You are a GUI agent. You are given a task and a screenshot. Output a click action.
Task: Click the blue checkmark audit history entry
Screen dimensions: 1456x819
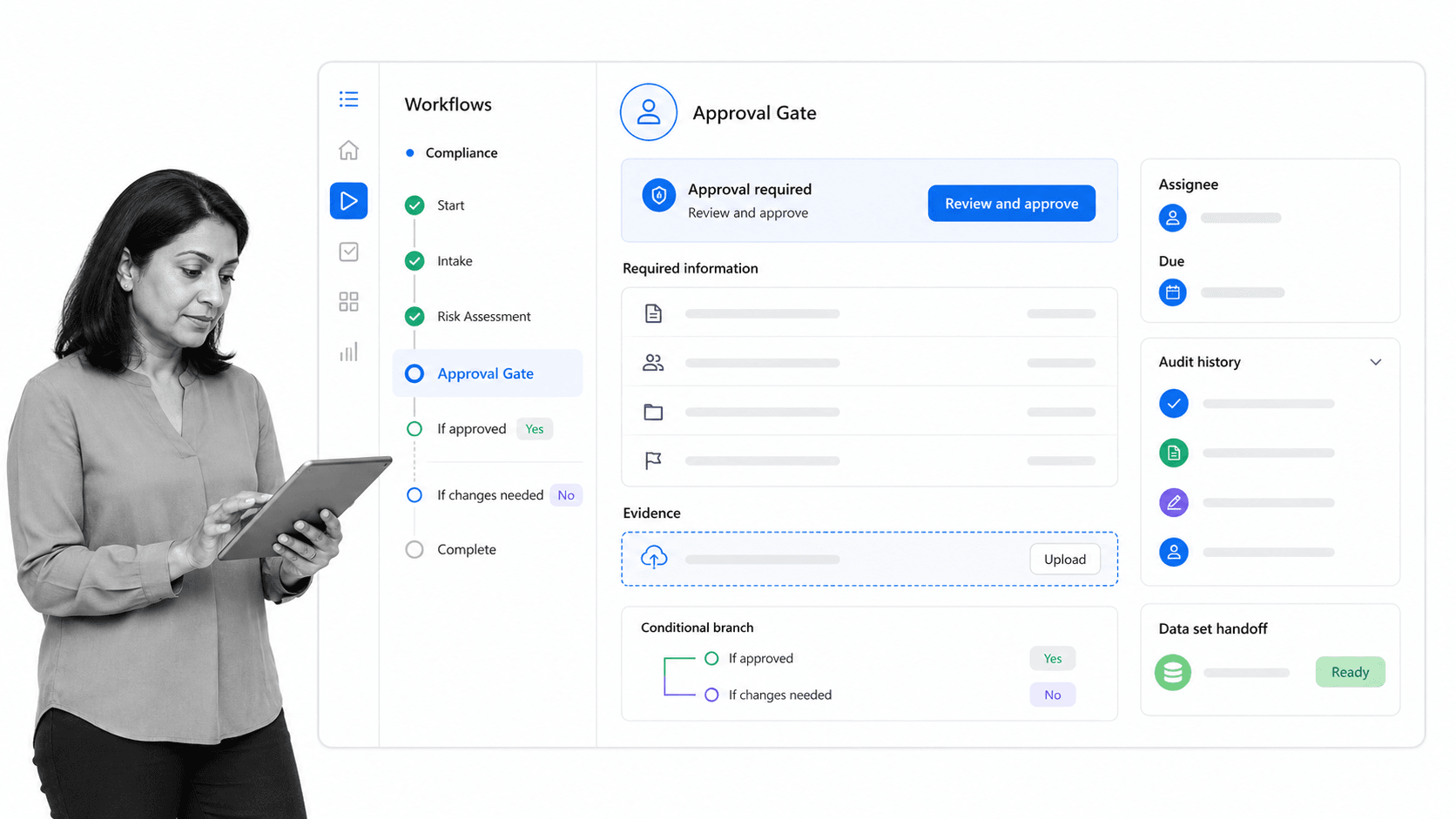[1174, 403]
